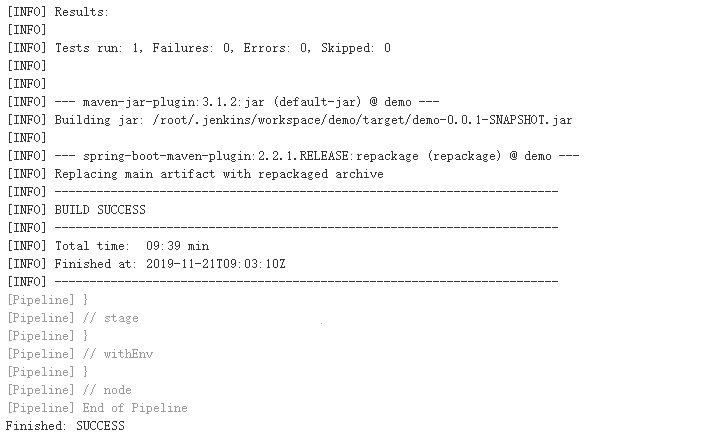
Task: Click the 2019-11-21T09:03:10Z timestamp
Action: 217,264
